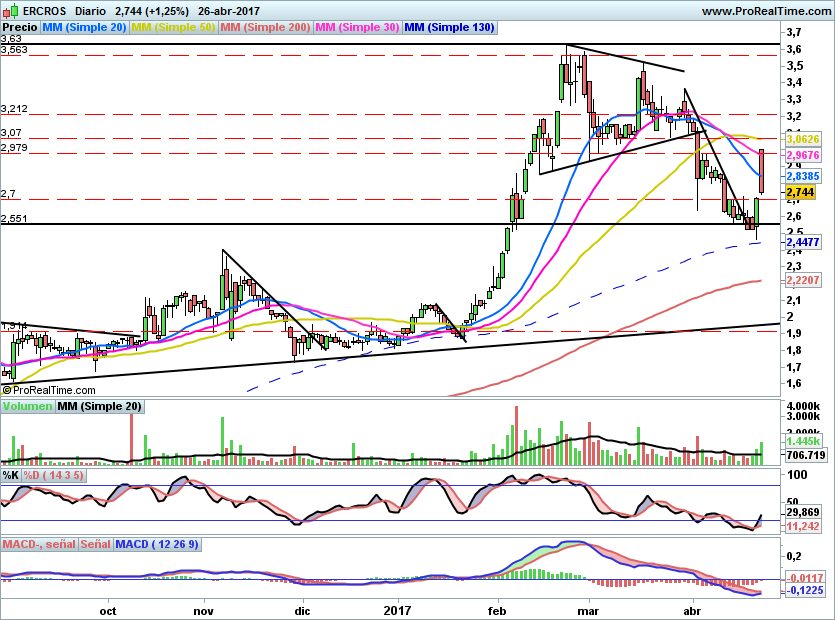
Task: Click the 3,0626 moving average price tag
Action: (x=802, y=140)
